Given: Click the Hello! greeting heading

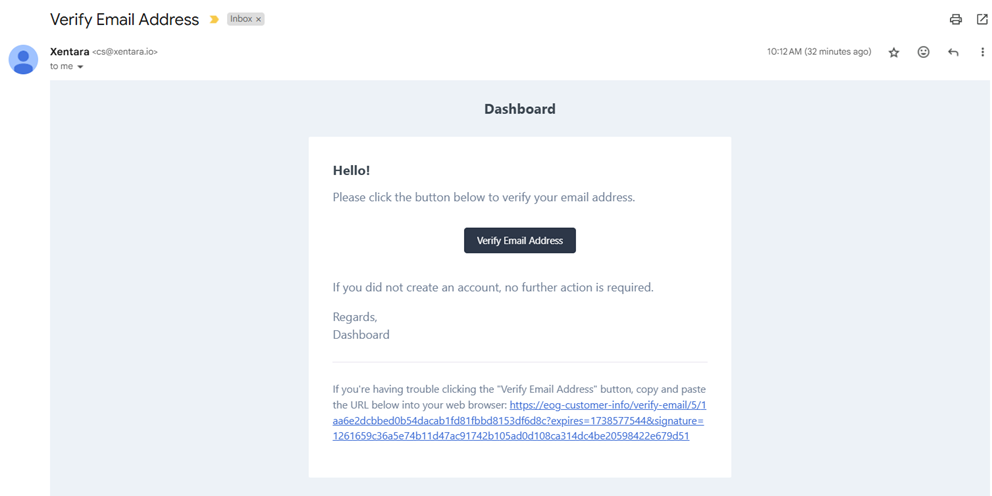Looking at the screenshot, I should (x=351, y=171).
